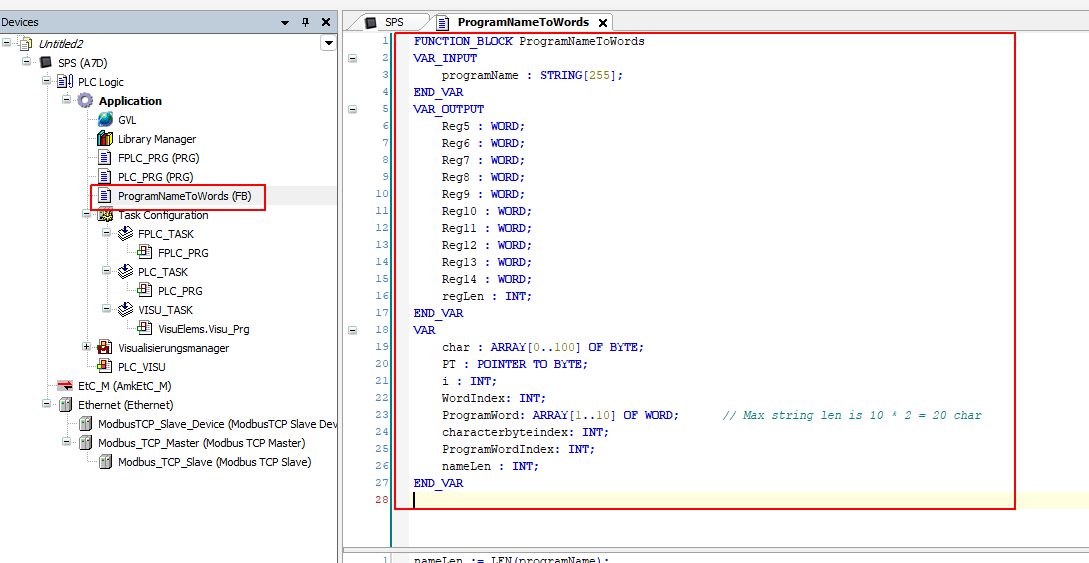
Task: Click the PT : POINTER TO BYTE line
Action: 515,364
